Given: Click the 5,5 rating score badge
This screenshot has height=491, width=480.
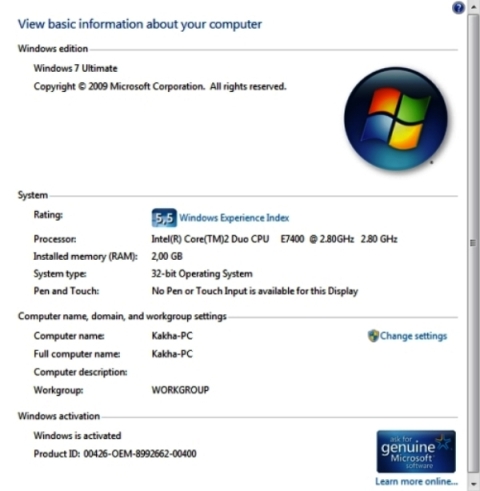Looking at the screenshot, I should click(x=164, y=218).
